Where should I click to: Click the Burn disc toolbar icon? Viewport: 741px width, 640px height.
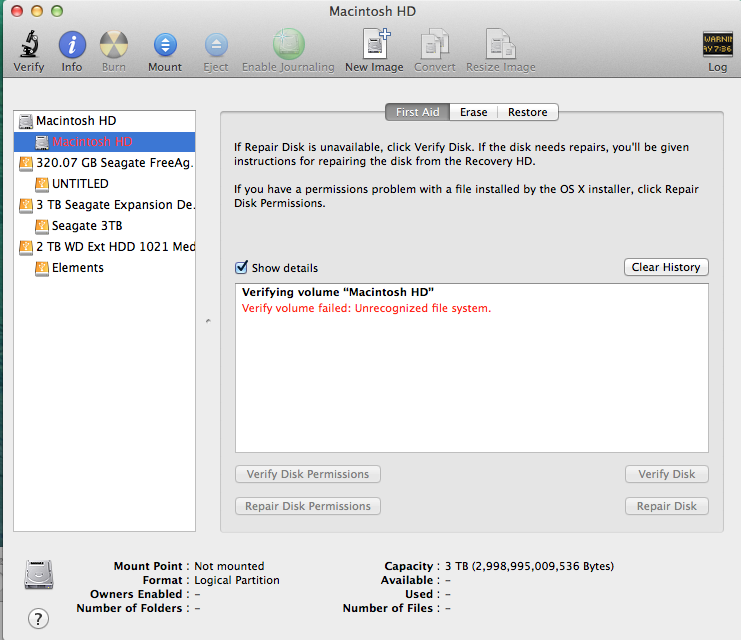tap(114, 45)
